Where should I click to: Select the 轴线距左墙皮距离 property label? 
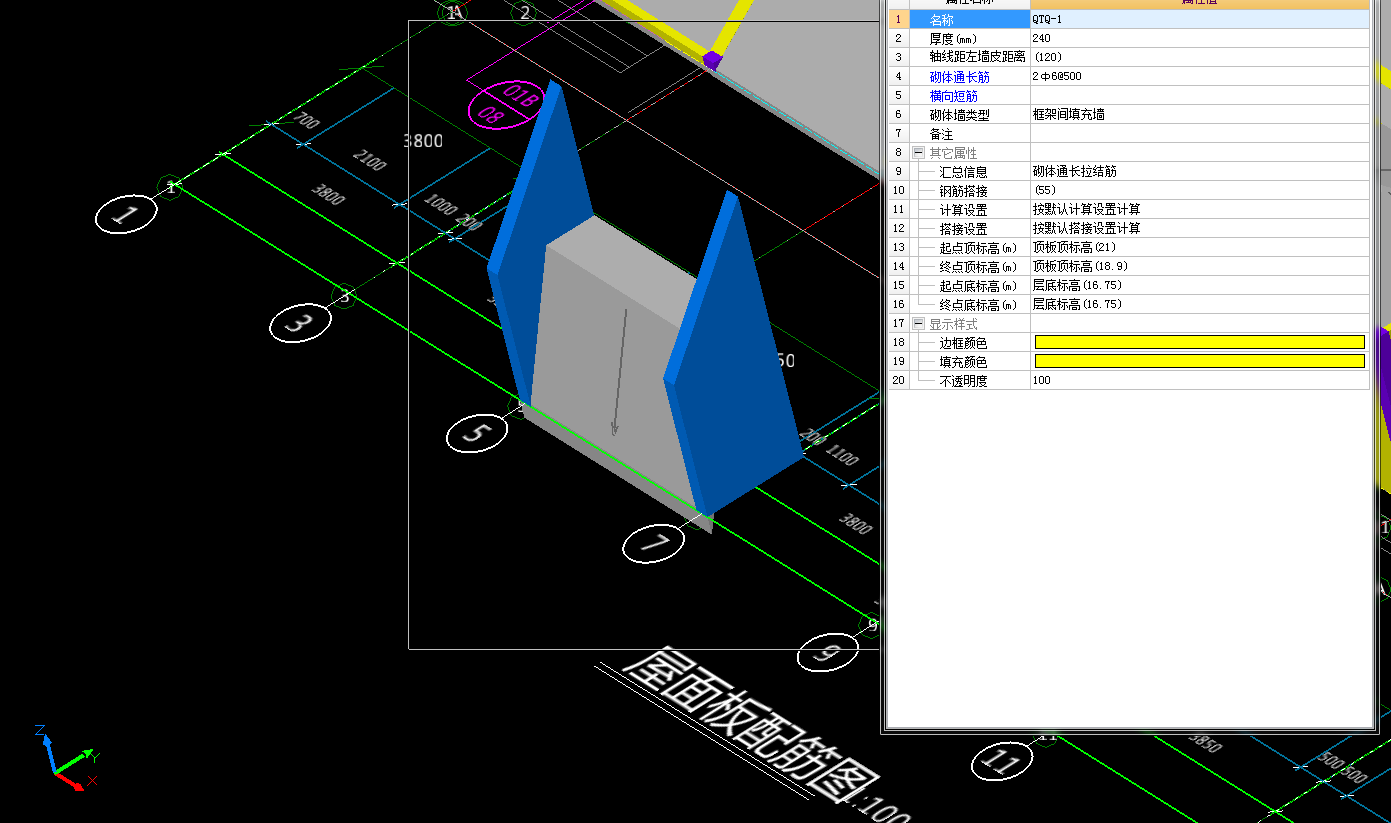[x=977, y=57]
